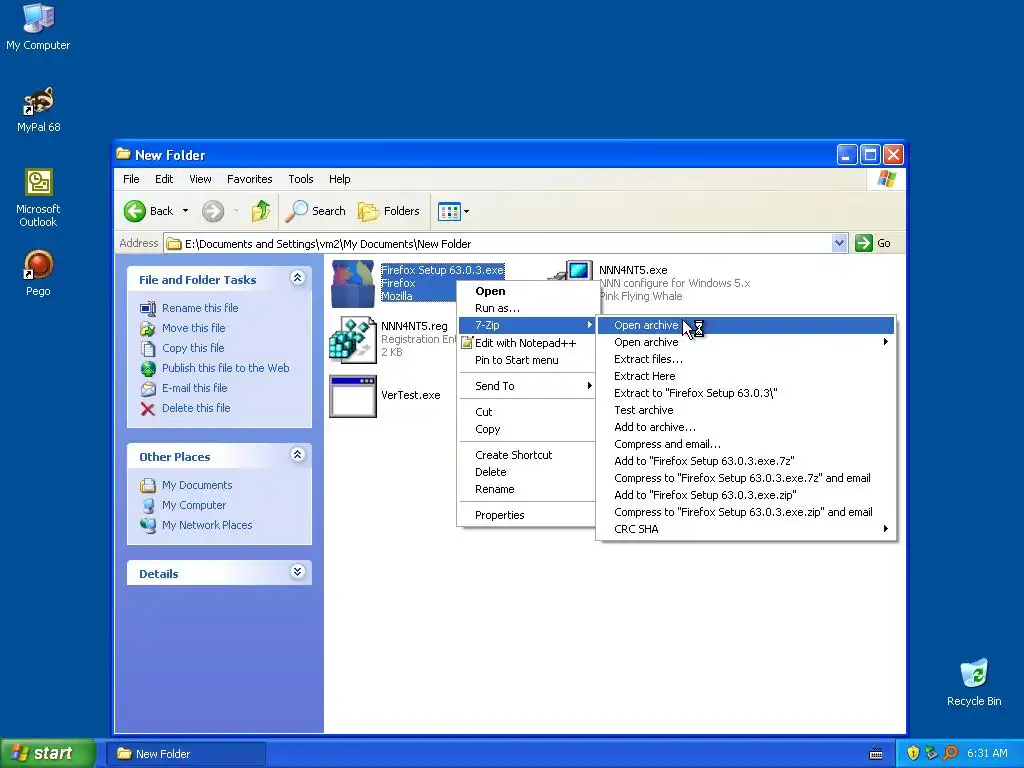Go up one folder level
This screenshot has width=1024, height=768.
[261, 211]
